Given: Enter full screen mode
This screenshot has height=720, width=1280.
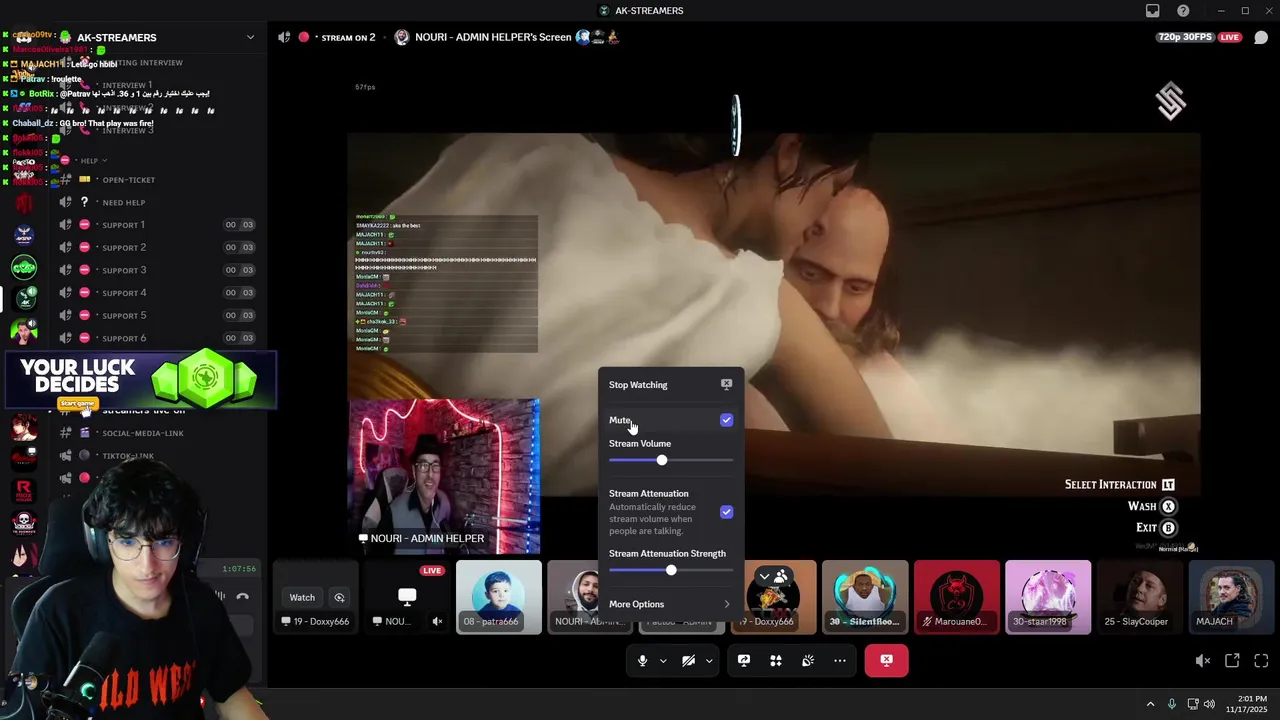Looking at the screenshot, I should pyautogui.click(x=1261, y=661).
